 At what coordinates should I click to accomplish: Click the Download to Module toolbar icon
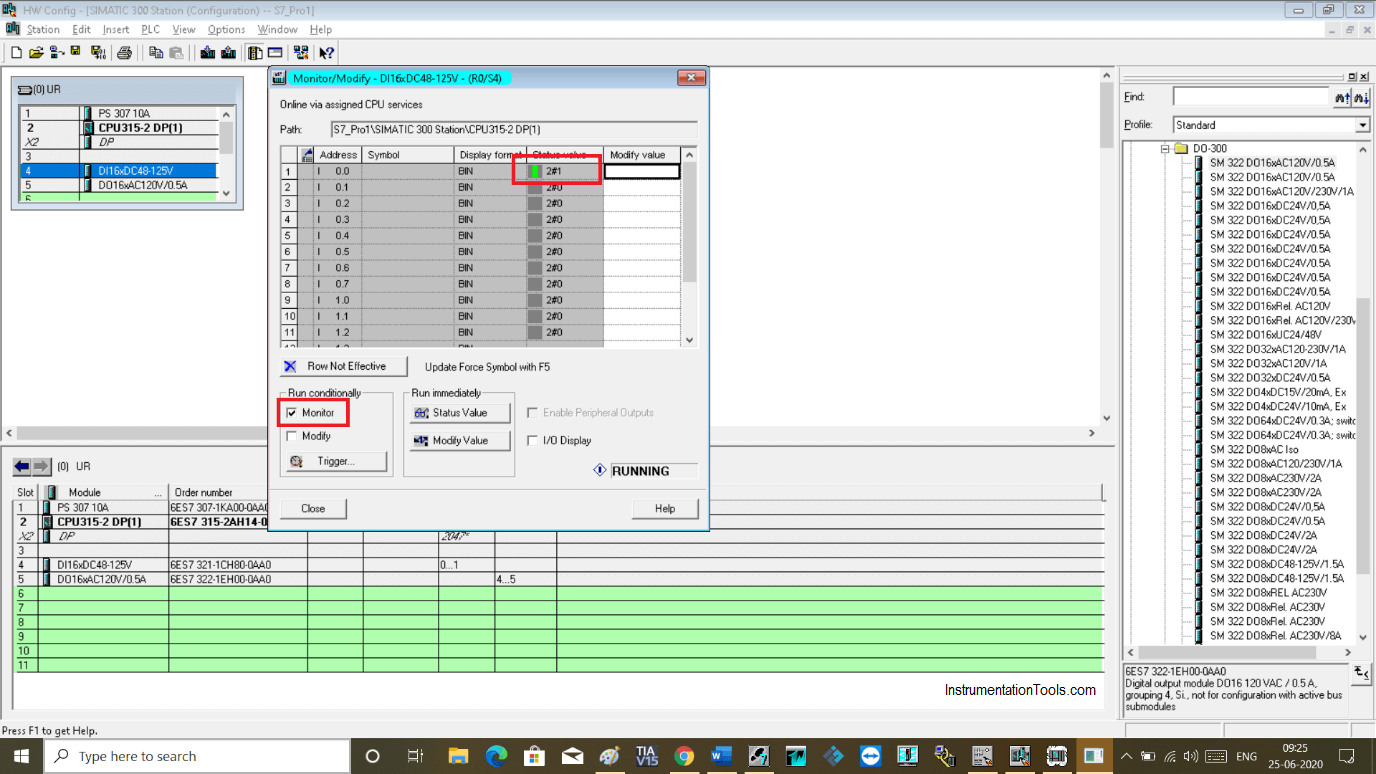[x=208, y=53]
